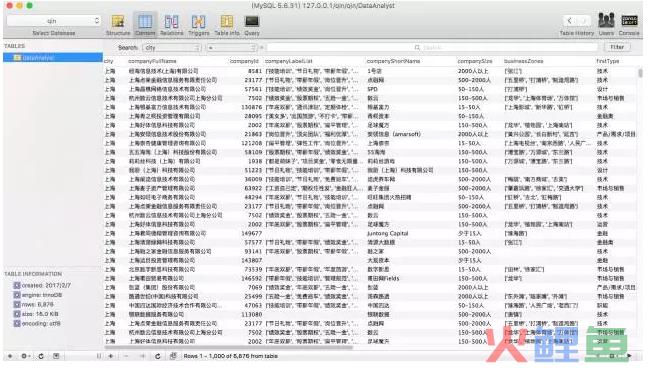Sort by the companyFullName column header
The height and width of the screenshot is (368, 653).
152,61
